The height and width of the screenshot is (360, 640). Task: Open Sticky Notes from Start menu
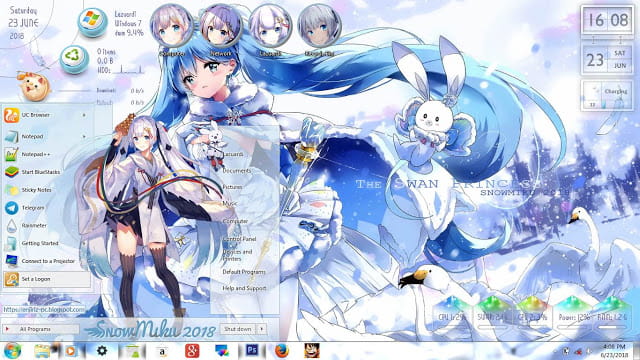pos(46,190)
